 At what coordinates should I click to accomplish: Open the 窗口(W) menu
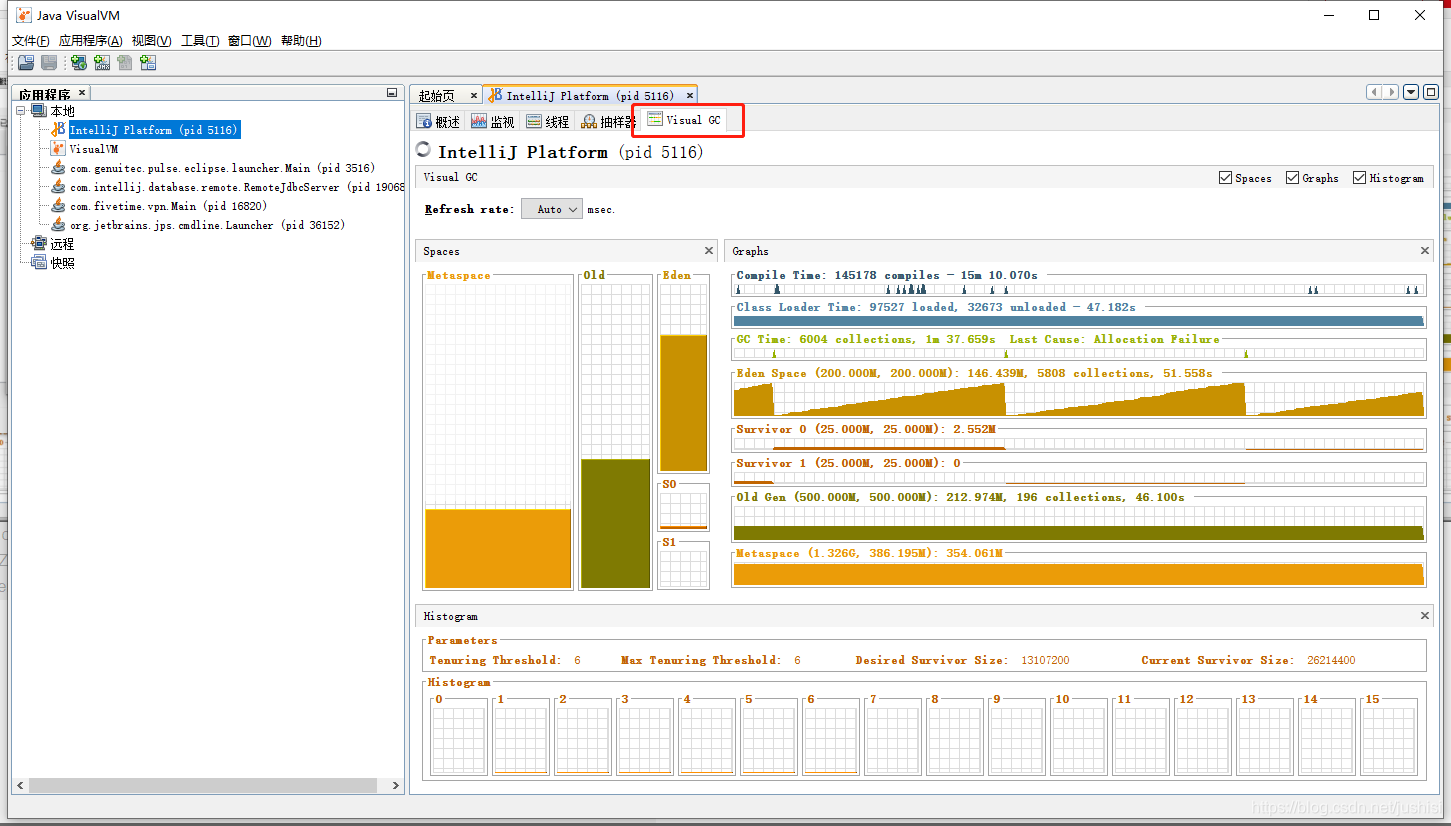coord(249,41)
